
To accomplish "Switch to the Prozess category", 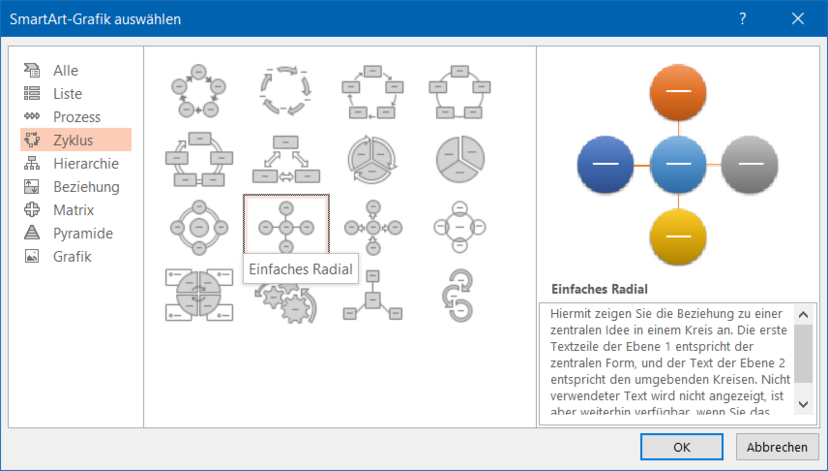I will [x=77, y=117].
